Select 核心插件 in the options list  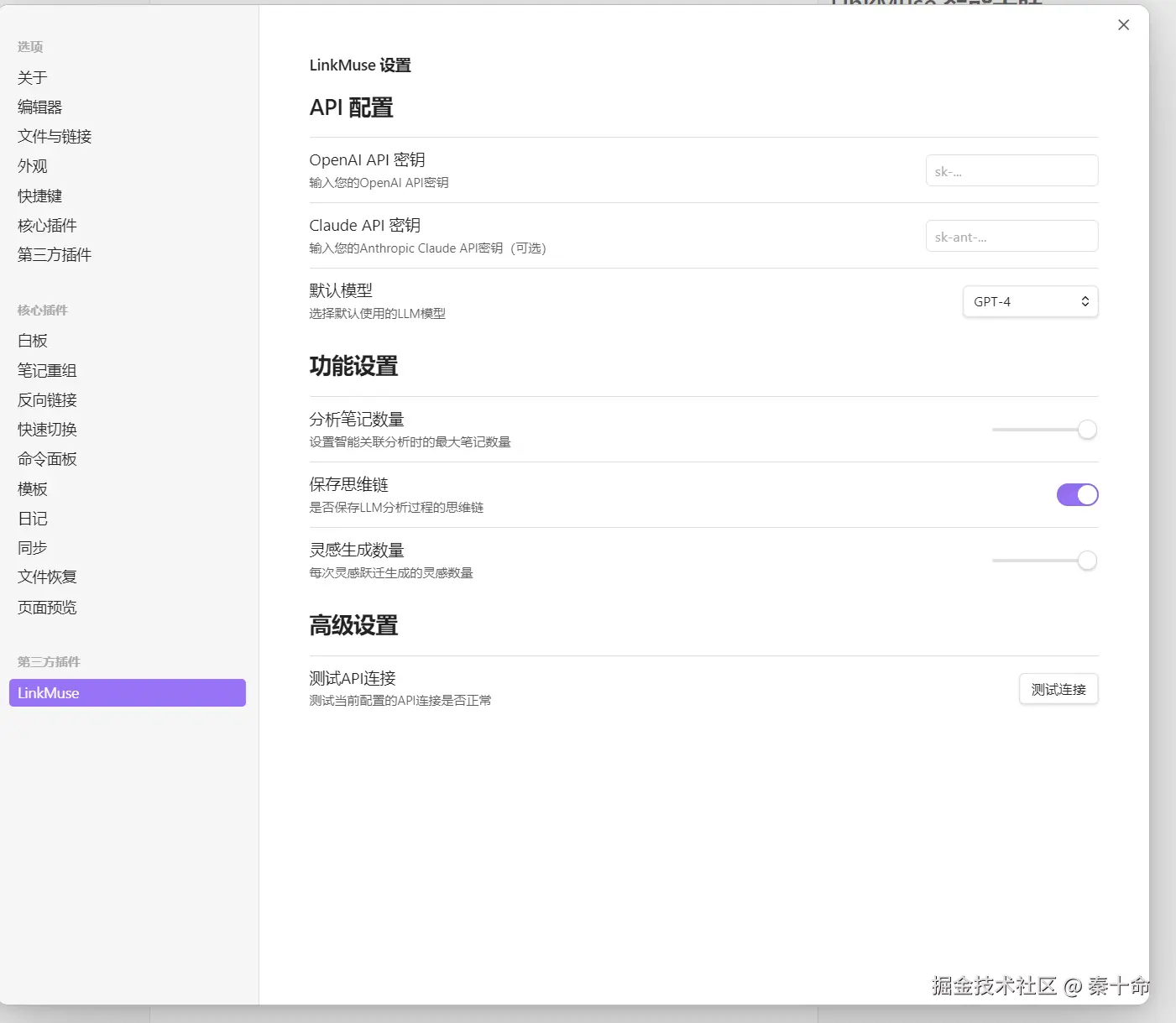[x=47, y=226]
